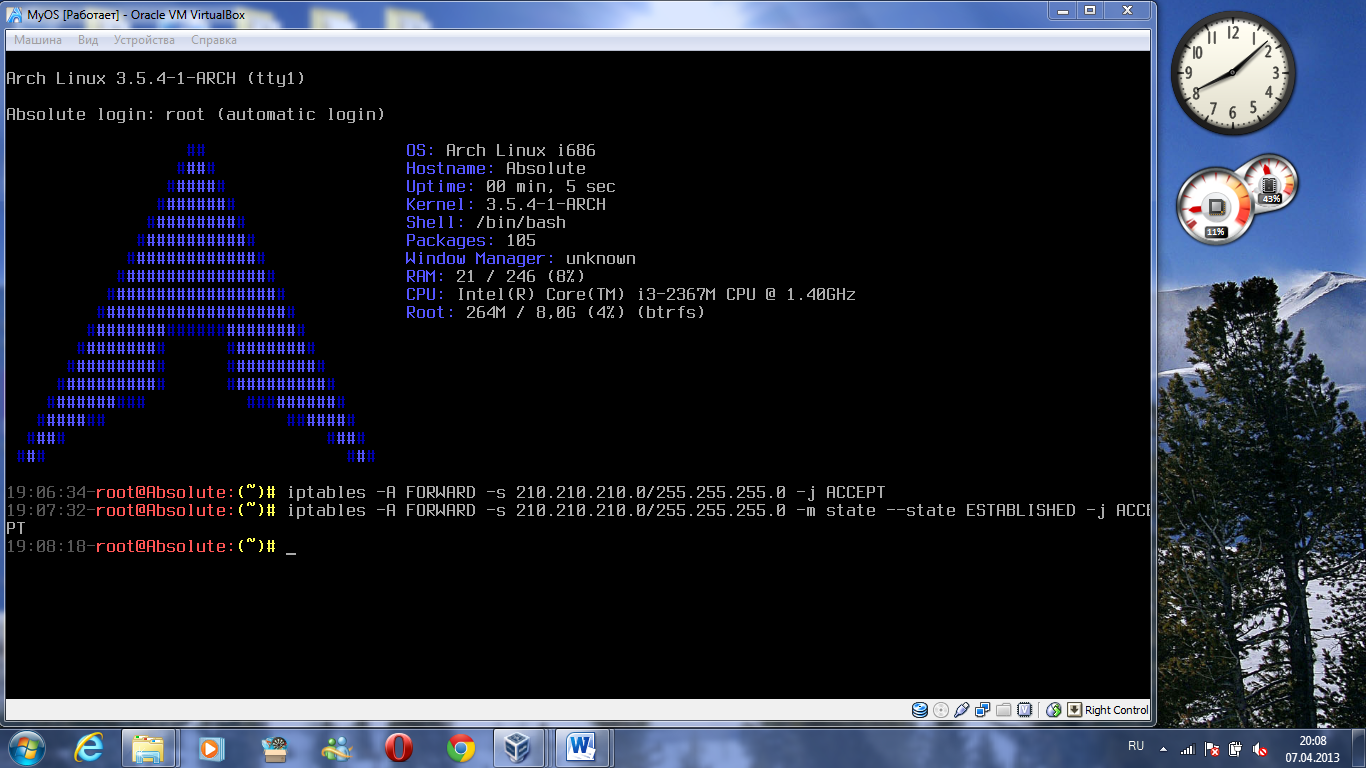
Task: Click the terminal prompt at 19:08:18
Action: pyautogui.click(x=151, y=547)
